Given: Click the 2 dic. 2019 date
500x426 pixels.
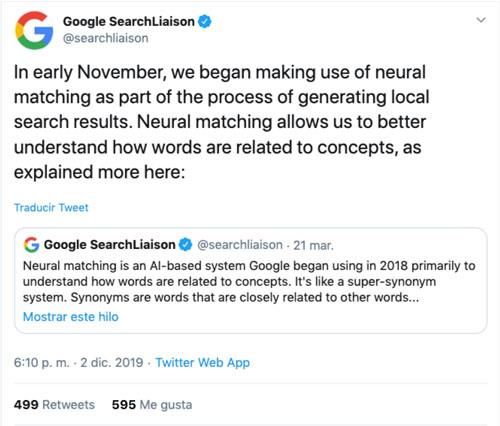Looking at the screenshot, I should click(x=112, y=362).
